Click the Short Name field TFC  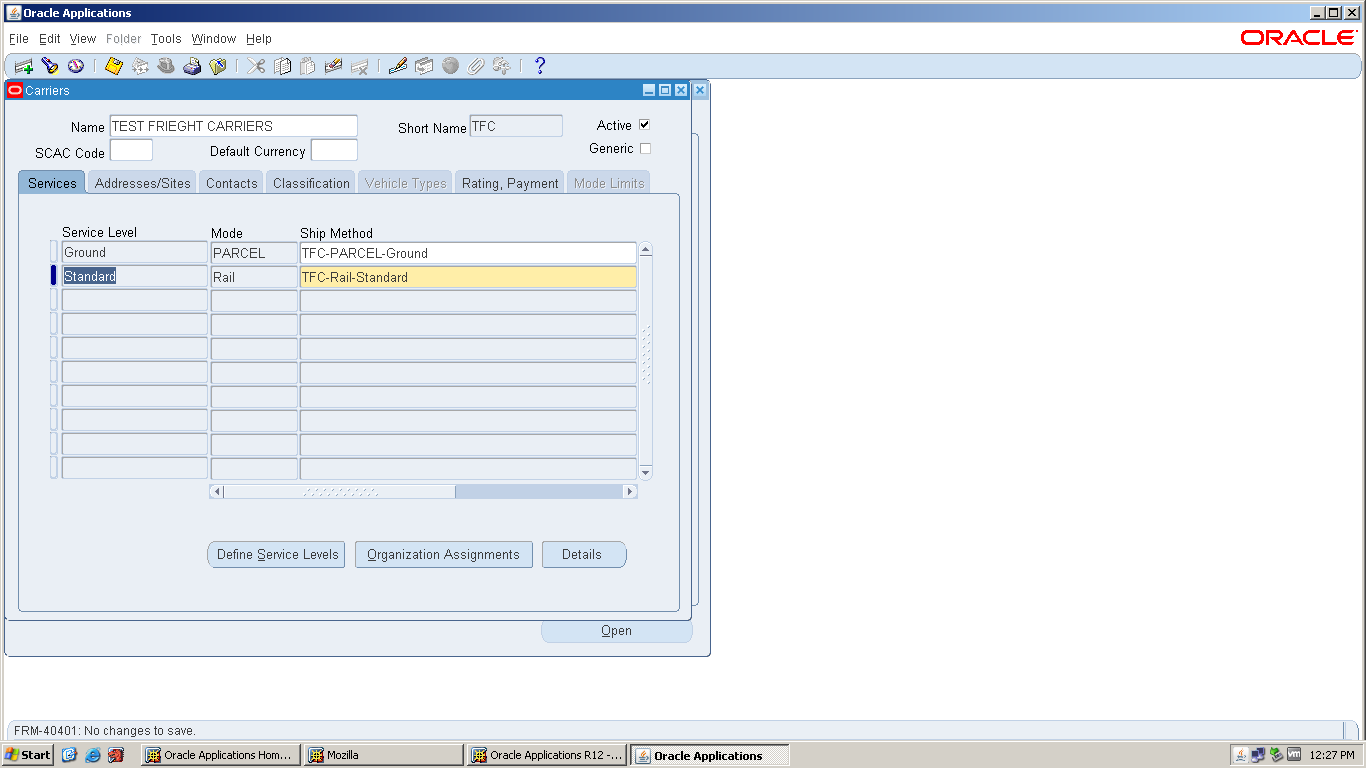[x=516, y=126]
